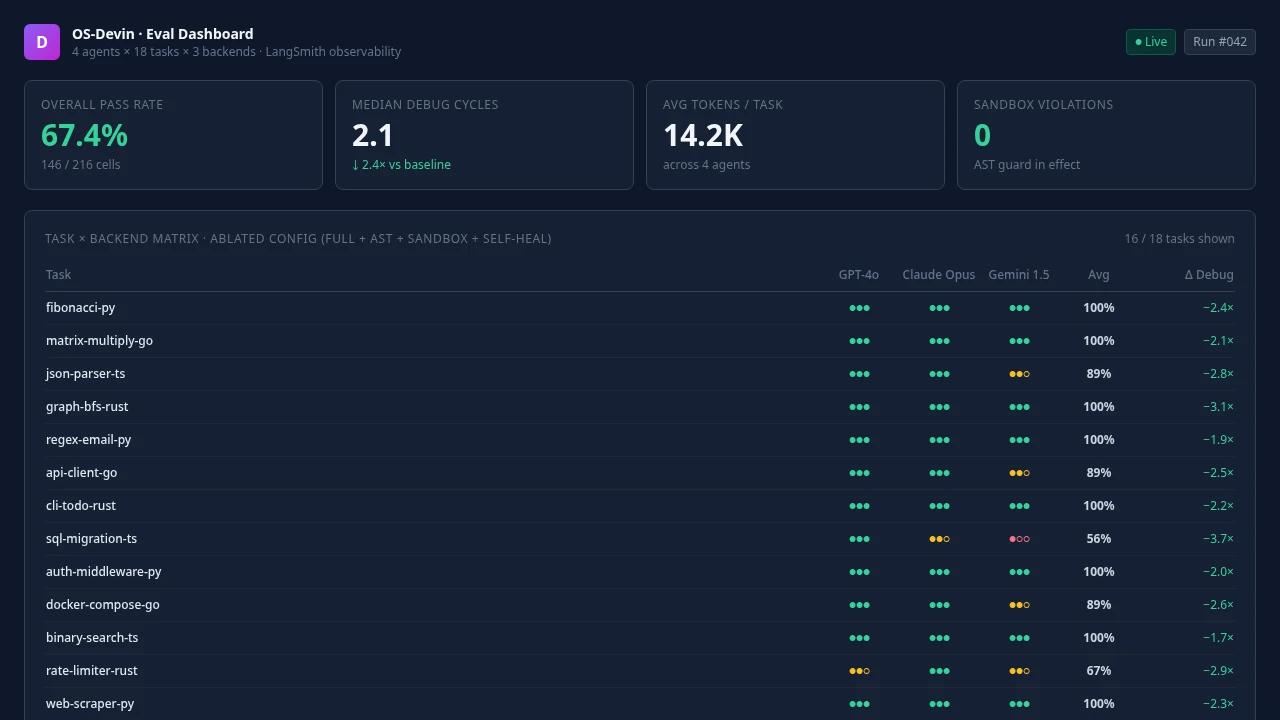Click Gemini 1.5 dots for regex-email-py

1019,440
